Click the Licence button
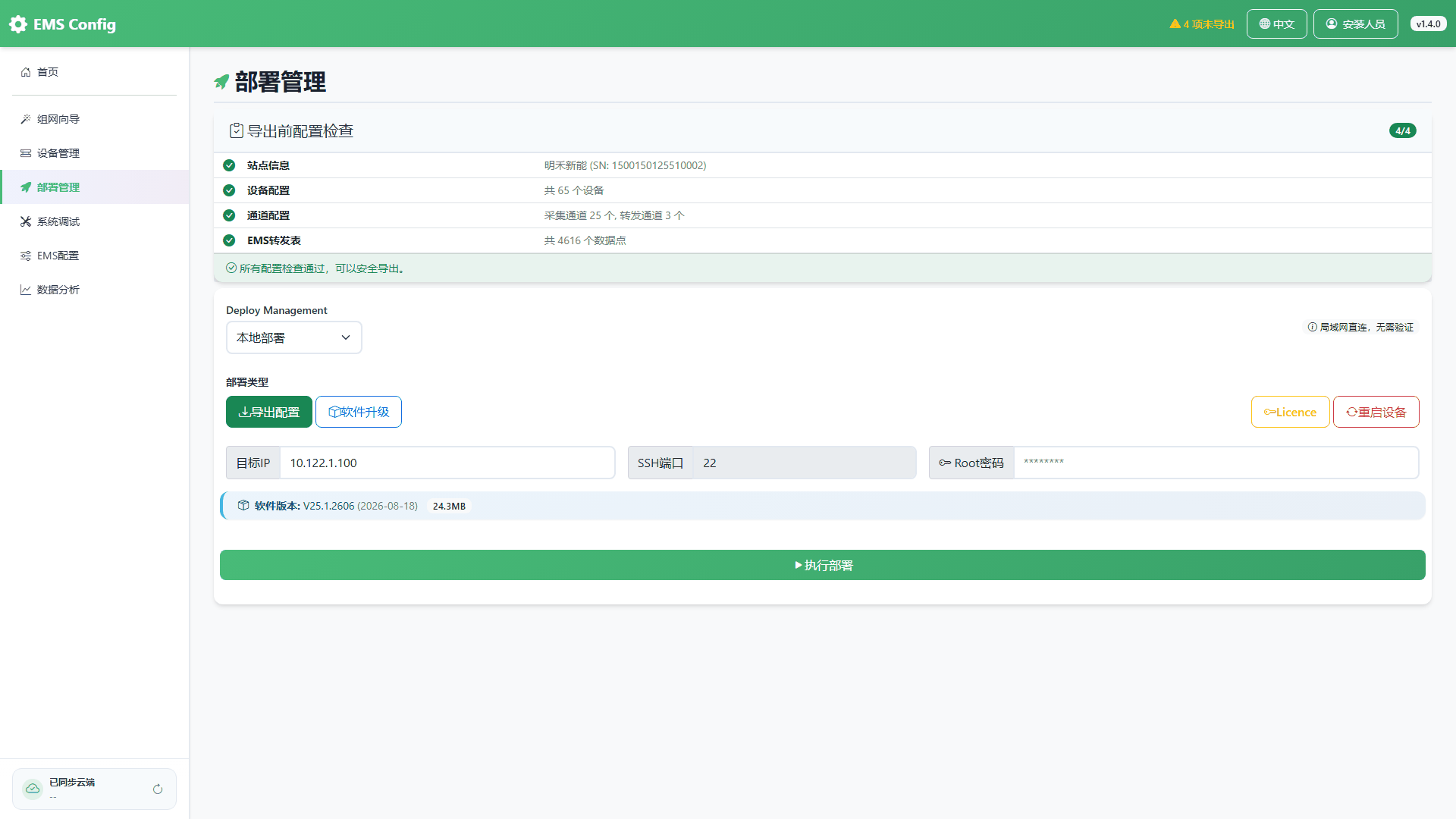1456x819 pixels. 1290,412
